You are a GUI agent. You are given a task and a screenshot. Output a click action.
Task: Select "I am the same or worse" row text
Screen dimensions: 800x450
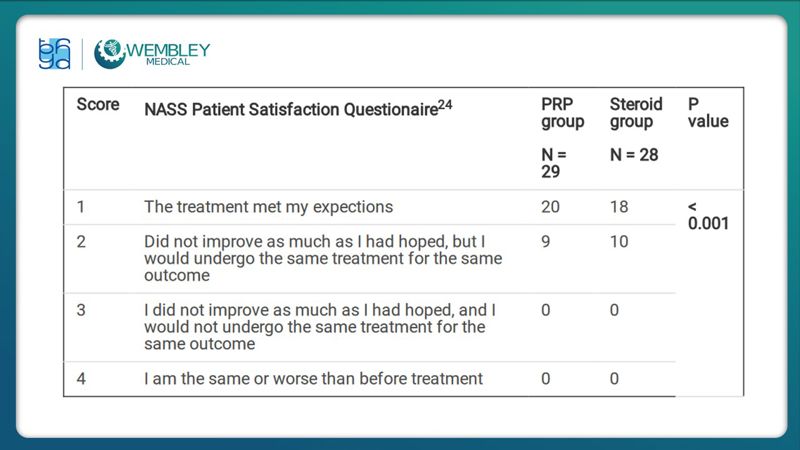[313, 378]
